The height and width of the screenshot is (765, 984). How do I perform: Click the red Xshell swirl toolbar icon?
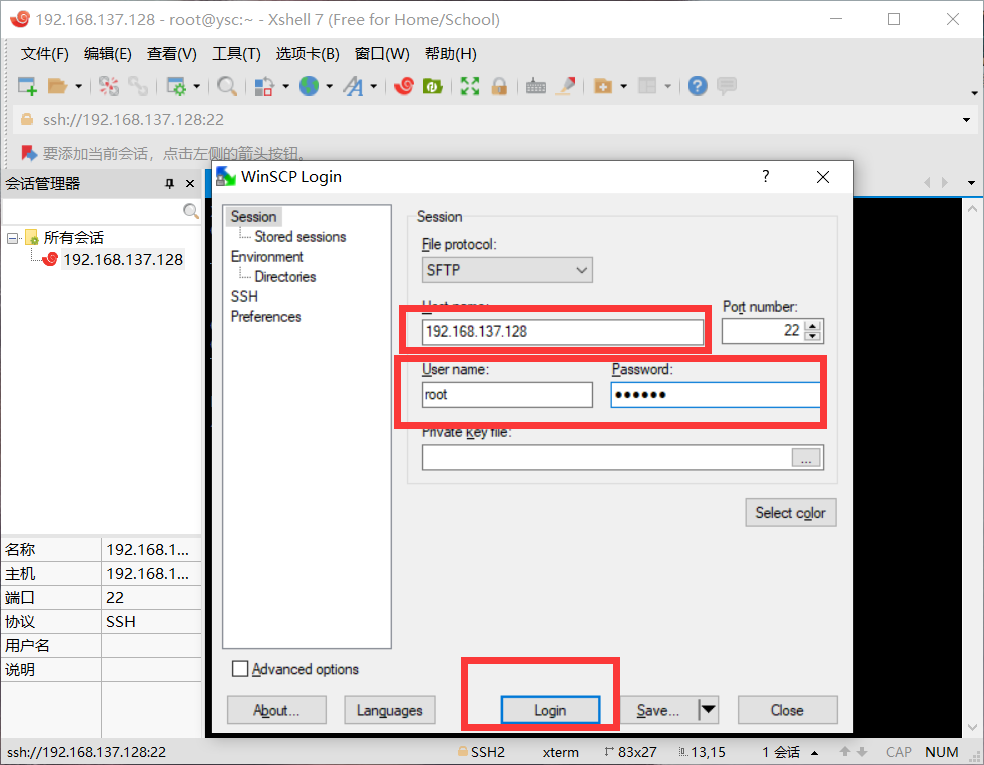pyautogui.click(x=404, y=86)
